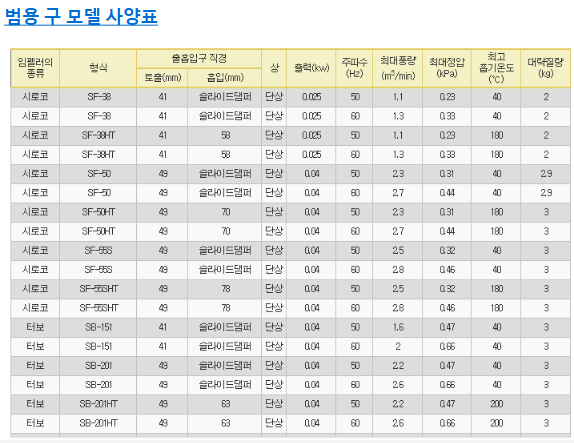Click airflow 1.3 in SF-38 60 Hz row

[398, 116]
